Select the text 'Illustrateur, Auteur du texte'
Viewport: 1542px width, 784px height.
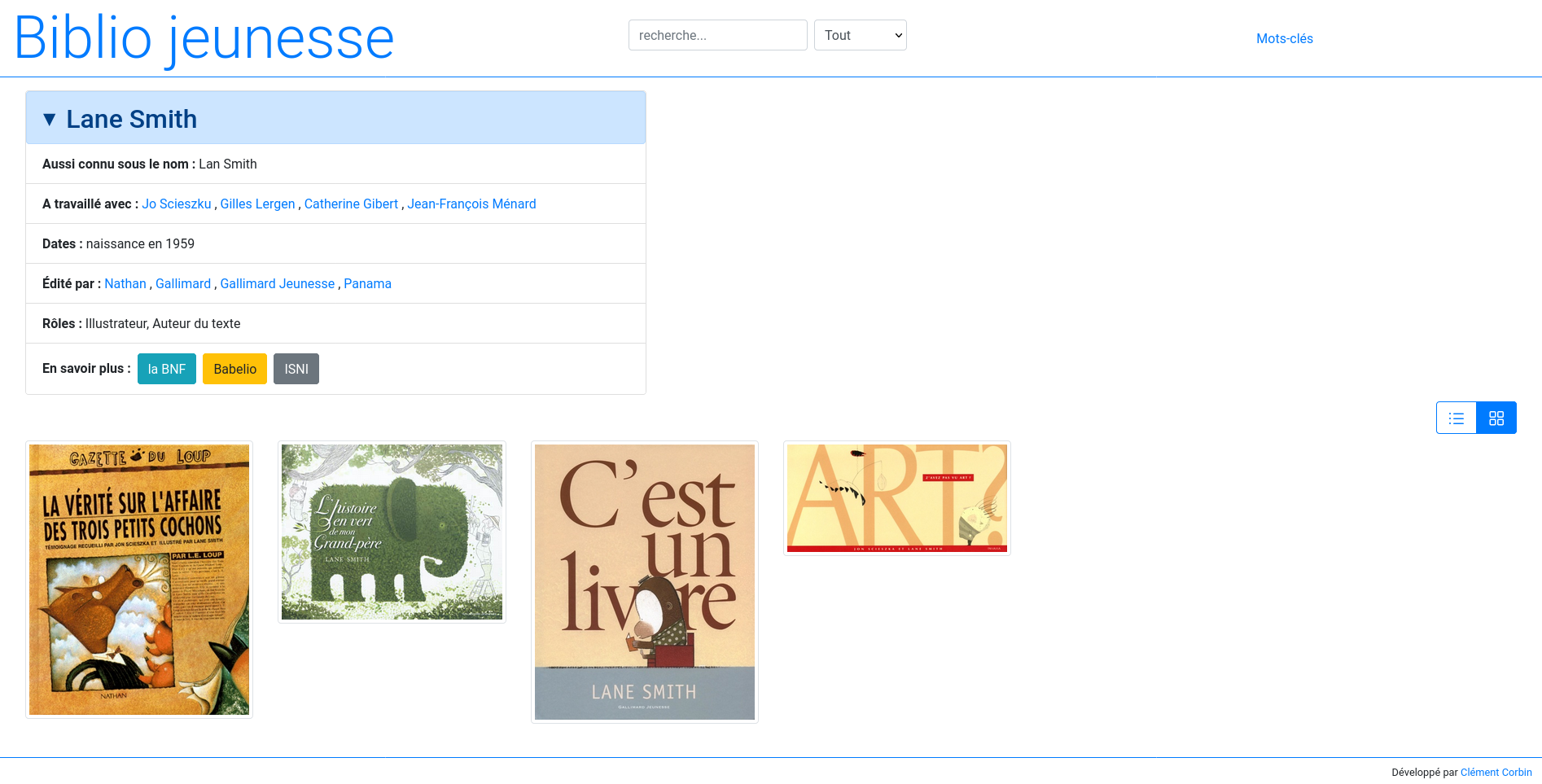coord(163,323)
